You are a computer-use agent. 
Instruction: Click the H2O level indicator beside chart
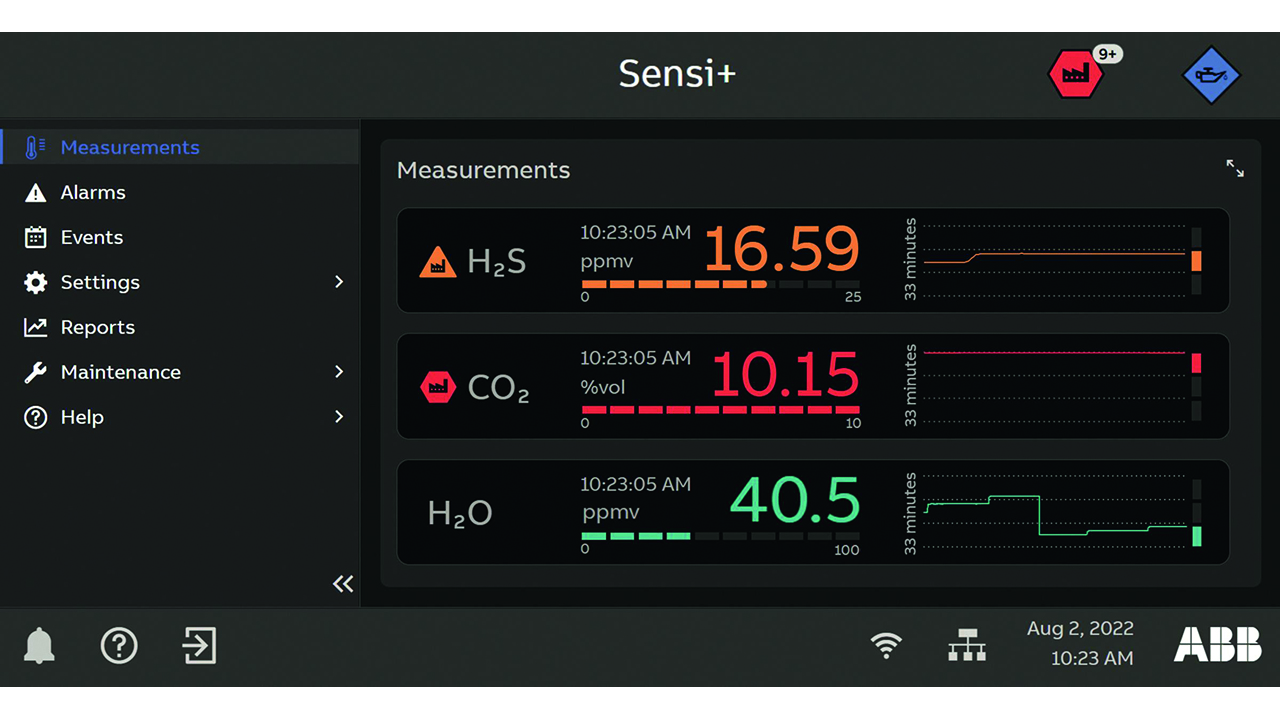pos(1196,513)
